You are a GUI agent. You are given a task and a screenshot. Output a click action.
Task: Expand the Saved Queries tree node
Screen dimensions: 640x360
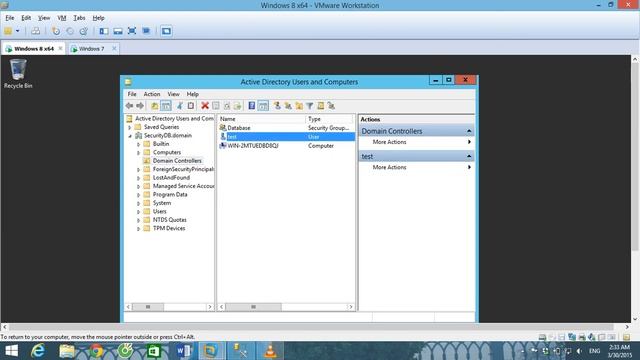tap(130, 127)
